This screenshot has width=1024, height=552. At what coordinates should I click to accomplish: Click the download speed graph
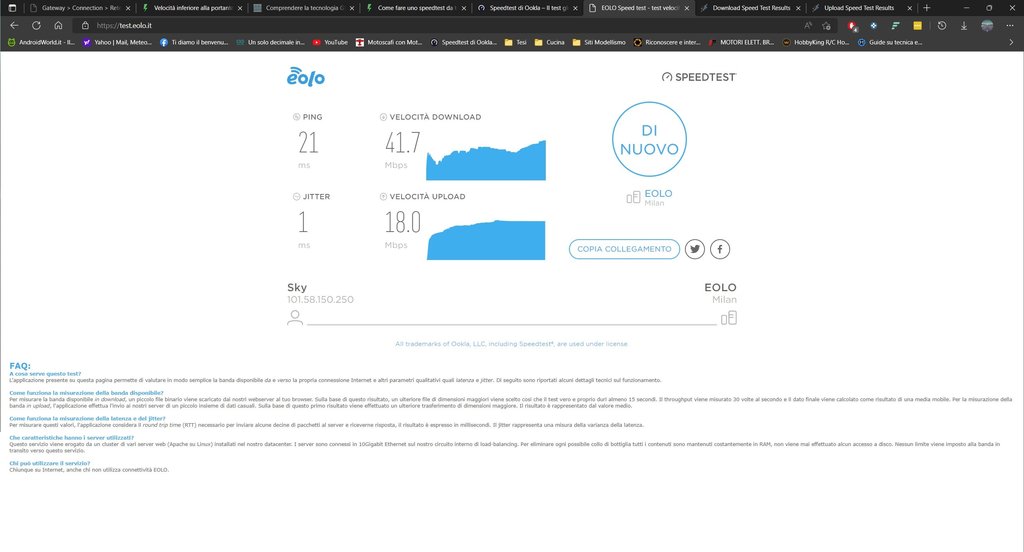pos(486,161)
